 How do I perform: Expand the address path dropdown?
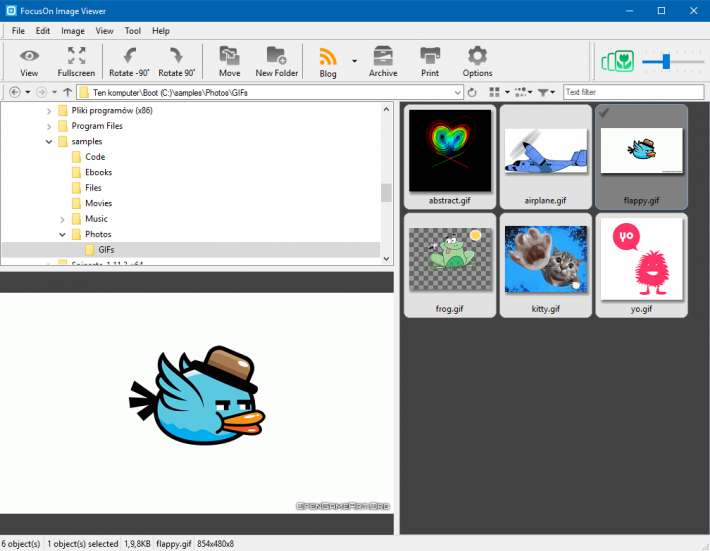457,93
